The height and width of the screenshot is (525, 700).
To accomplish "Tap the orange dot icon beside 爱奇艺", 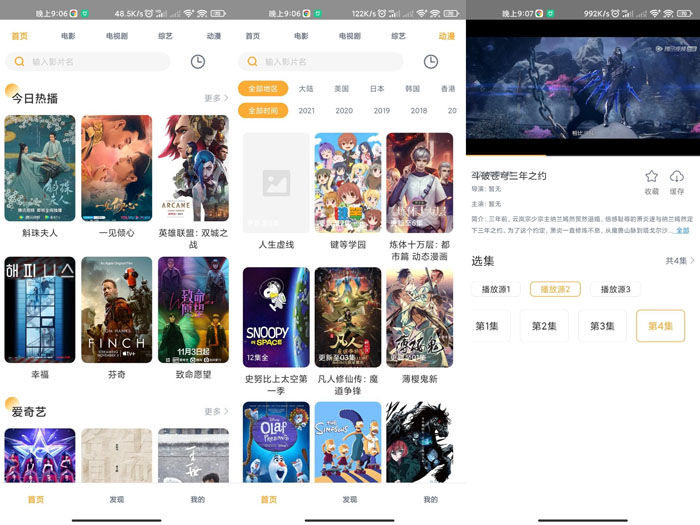I will 11,404.
